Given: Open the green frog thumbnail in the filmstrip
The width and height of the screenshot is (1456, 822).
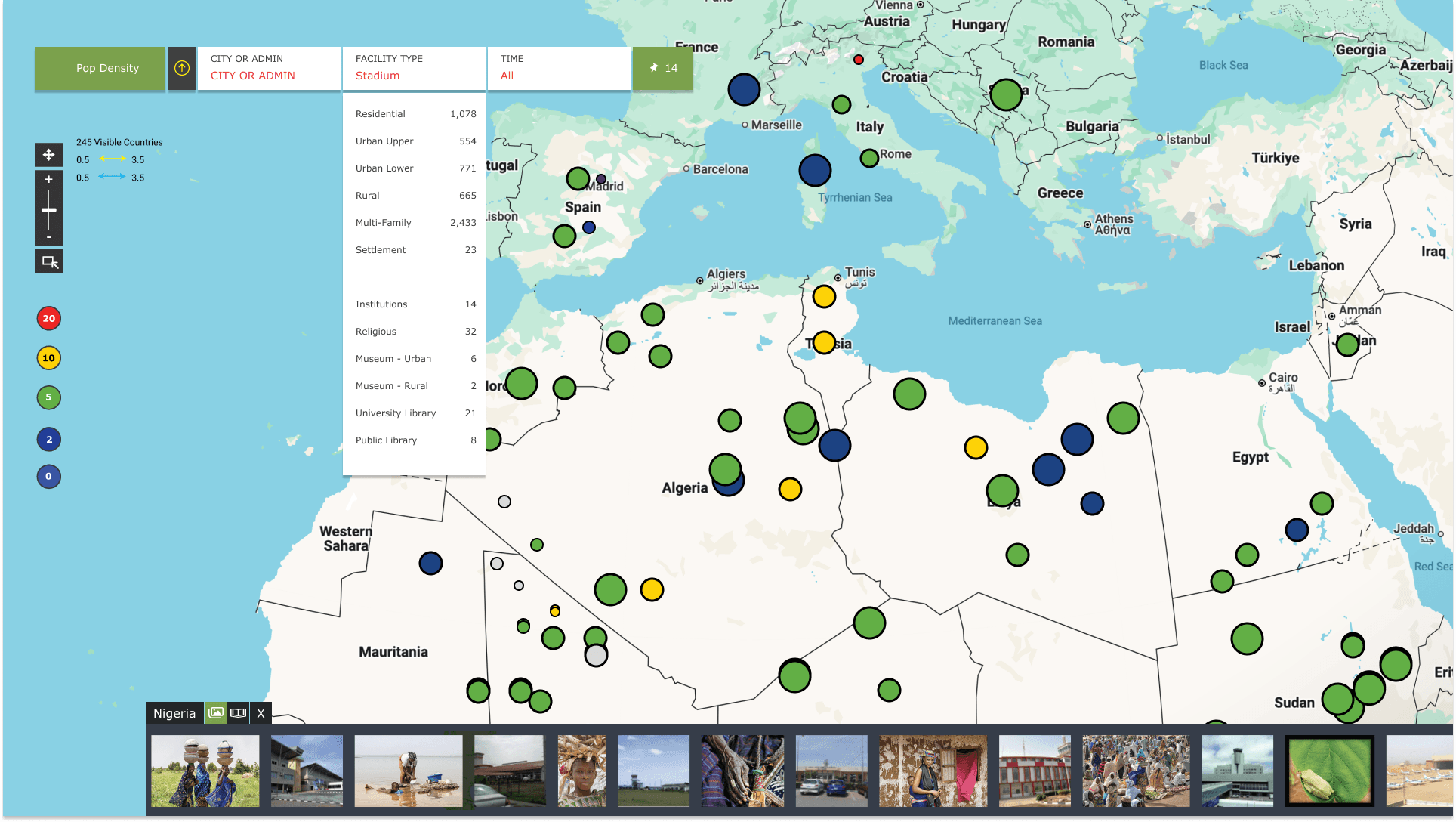Looking at the screenshot, I should (x=1329, y=771).
